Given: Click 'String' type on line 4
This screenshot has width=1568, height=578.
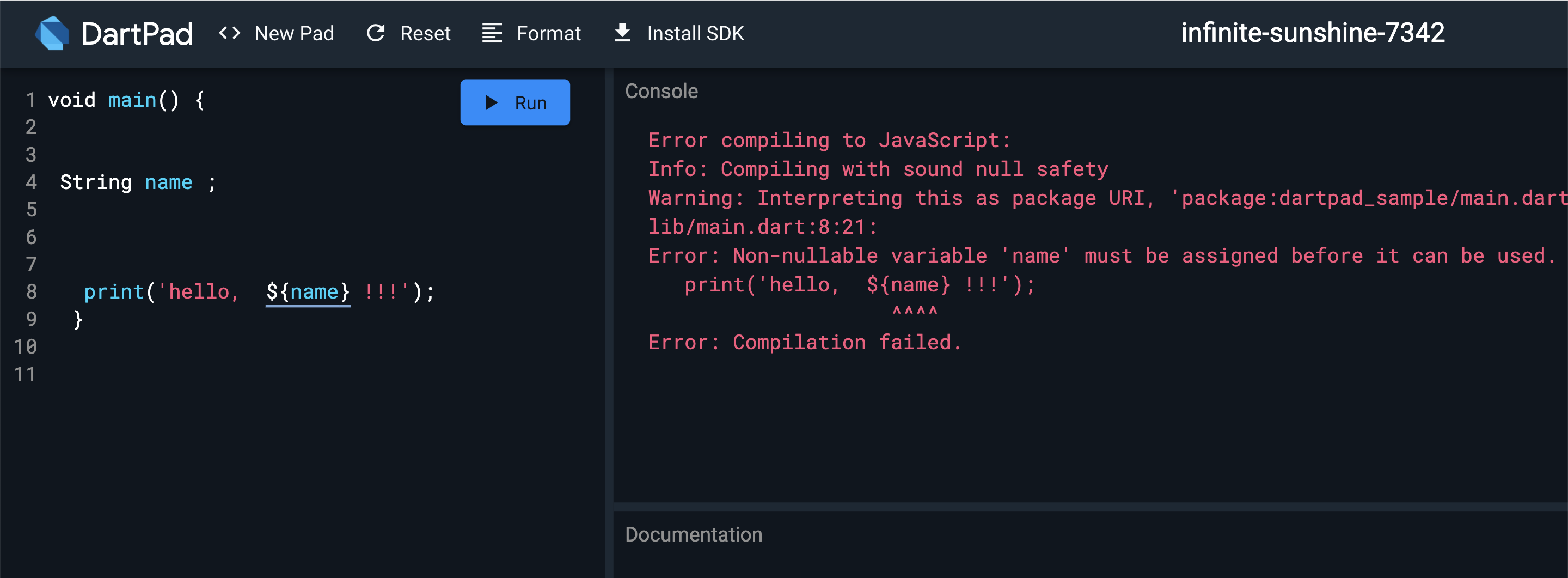Looking at the screenshot, I should point(96,182).
